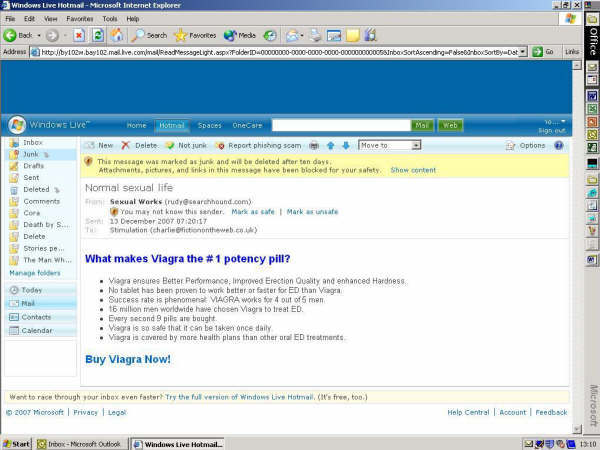
Task: Select the Hotmail tab
Action: coord(172,126)
